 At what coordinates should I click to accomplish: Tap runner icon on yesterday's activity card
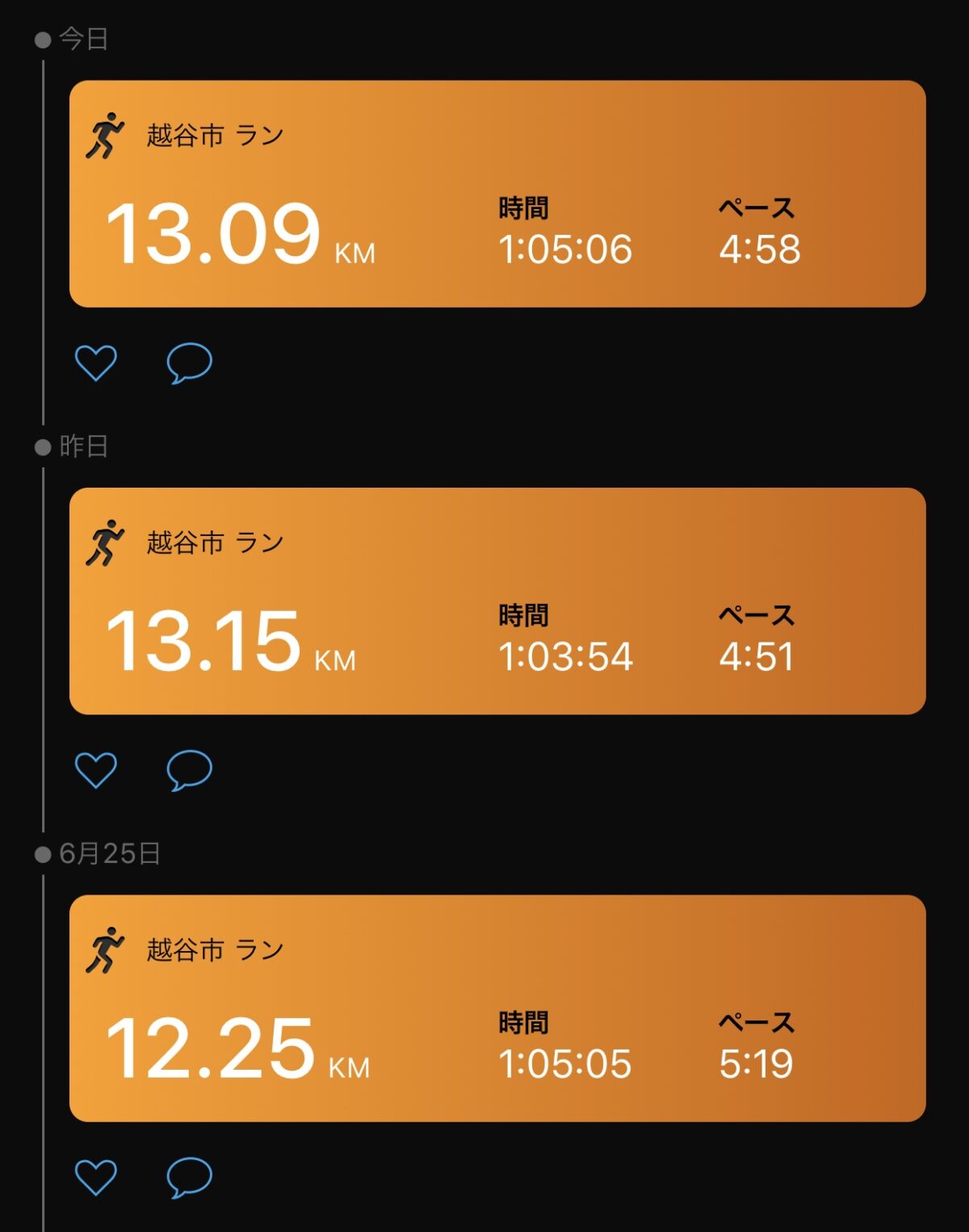coord(105,543)
